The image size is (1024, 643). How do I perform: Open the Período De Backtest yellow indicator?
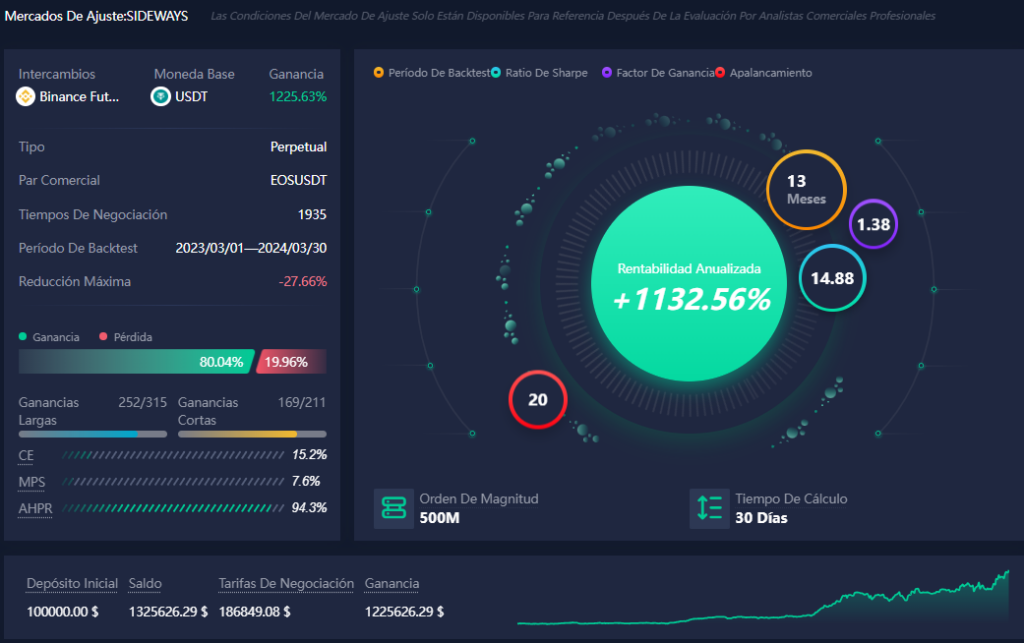[379, 72]
